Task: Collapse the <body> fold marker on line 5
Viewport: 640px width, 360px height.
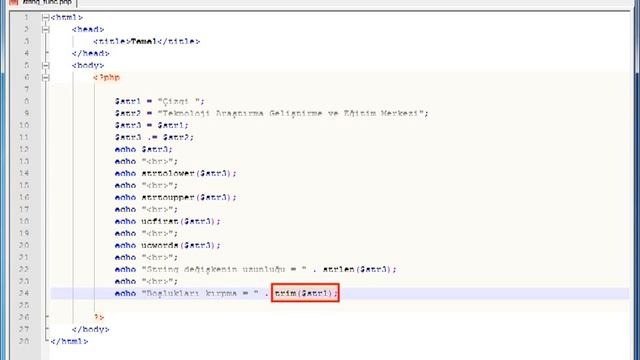Action: coord(45,65)
